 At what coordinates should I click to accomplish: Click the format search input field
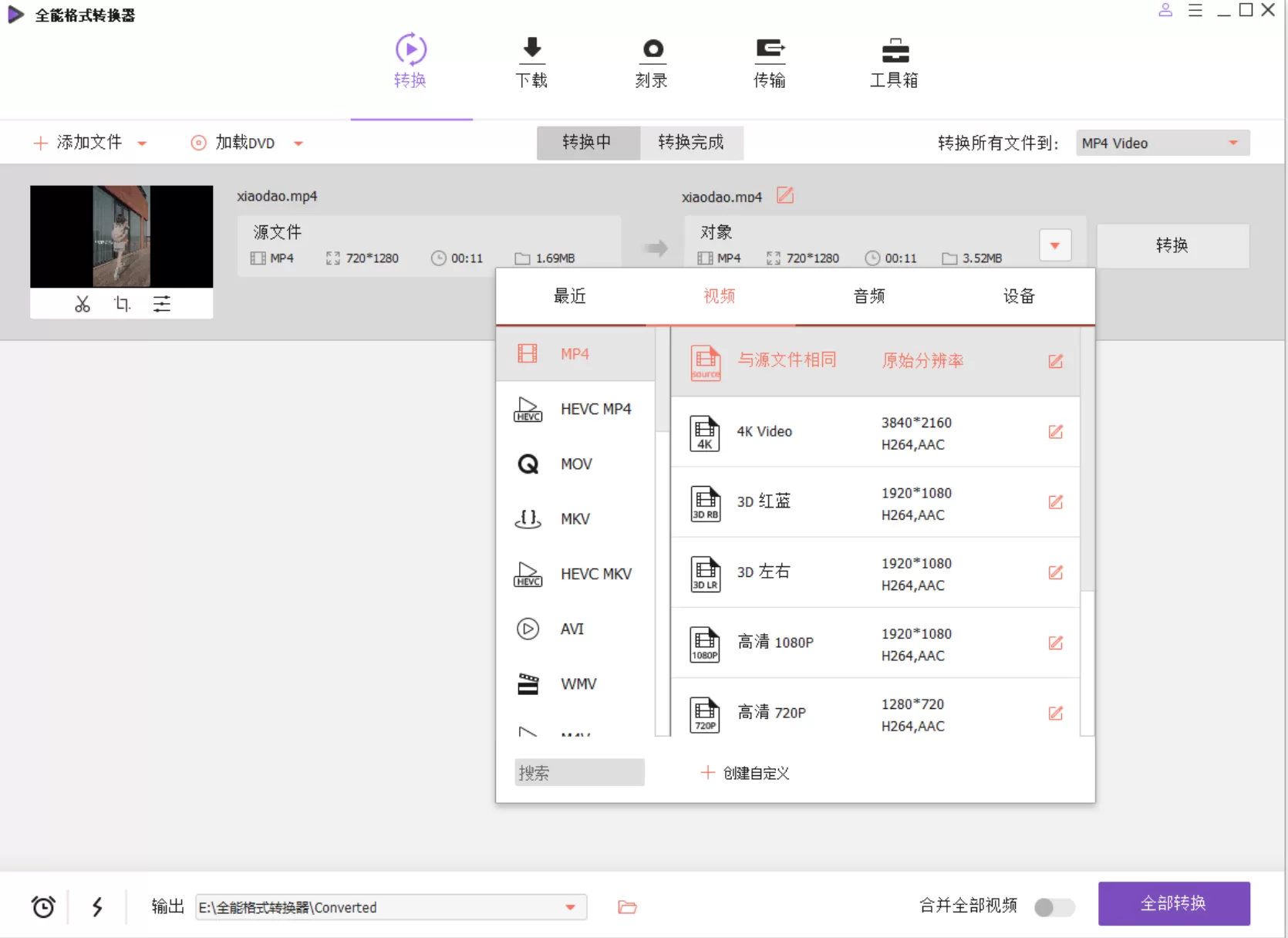pos(579,772)
